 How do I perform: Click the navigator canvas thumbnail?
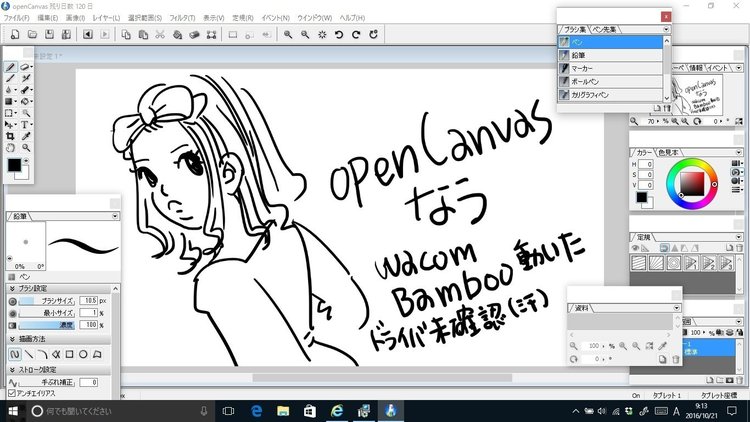tap(696, 94)
